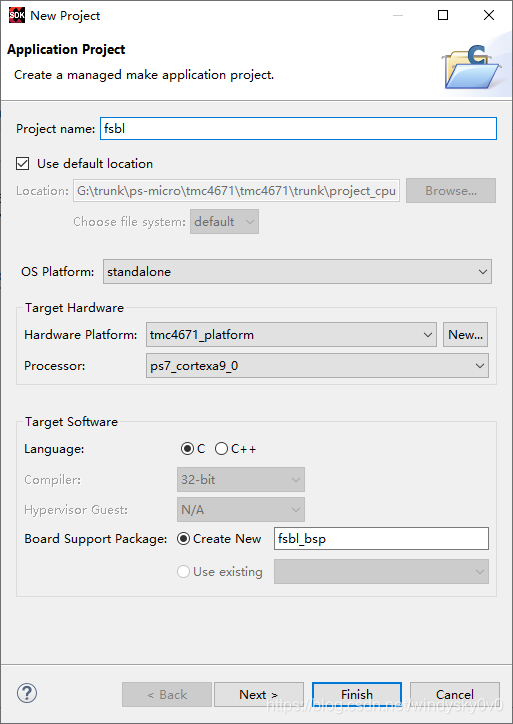Choose Create New board support package

click(183, 539)
